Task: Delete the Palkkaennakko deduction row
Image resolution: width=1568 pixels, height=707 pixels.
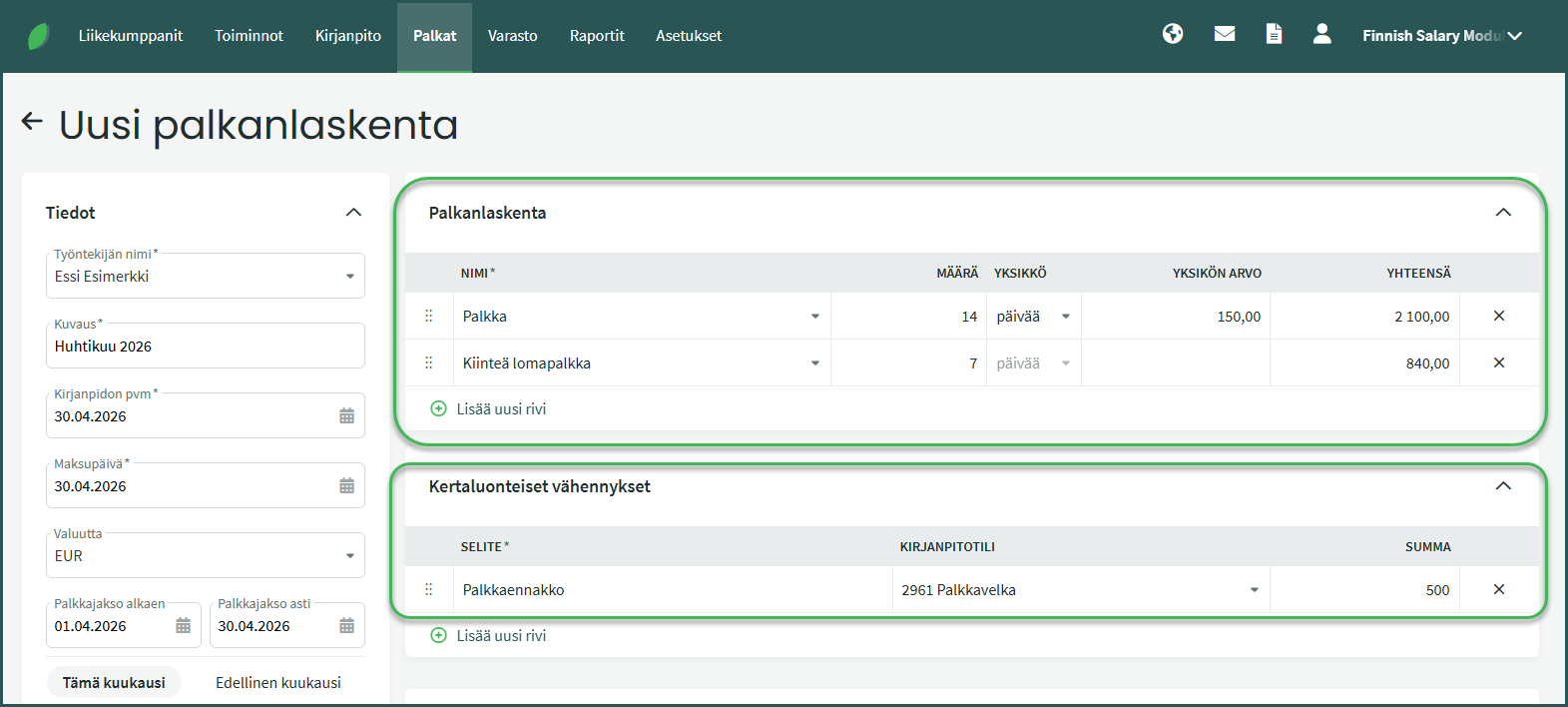Action: pos(1498,590)
